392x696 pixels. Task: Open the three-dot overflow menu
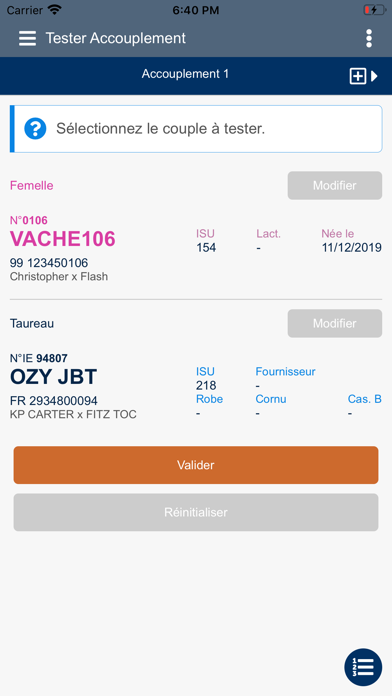[x=368, y=39]
